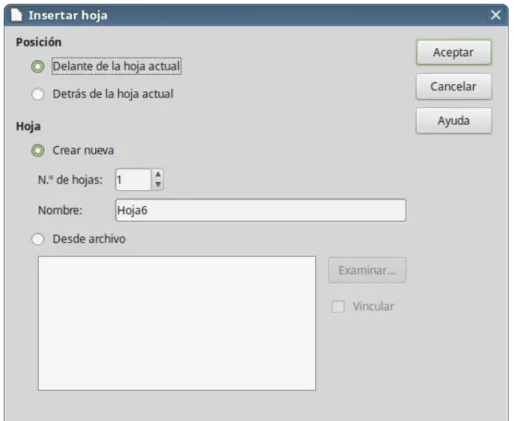Focus the 'N.º de hojas' number field
Image resolution: width=514 pixels, height=421 pixels.
(x=133, y=180)
